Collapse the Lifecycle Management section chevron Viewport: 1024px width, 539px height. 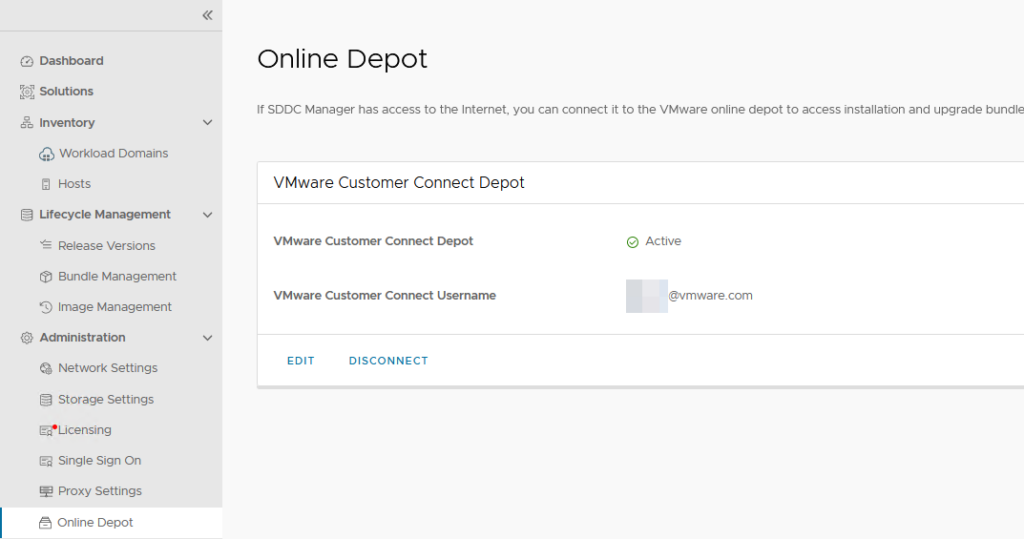(207, 215)
